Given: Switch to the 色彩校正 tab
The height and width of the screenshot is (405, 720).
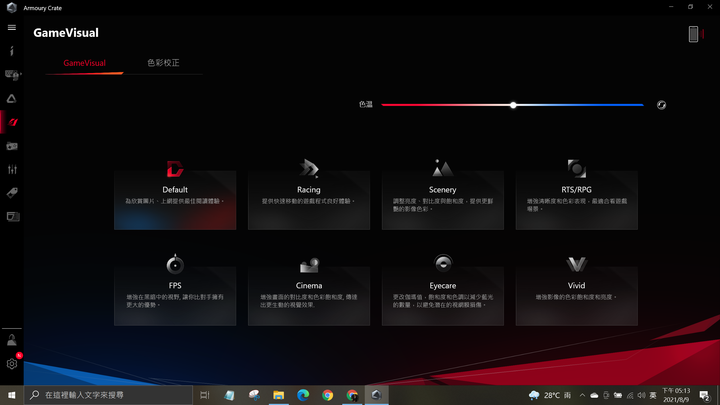Looking at the screenshot, I should click(163, 63).
